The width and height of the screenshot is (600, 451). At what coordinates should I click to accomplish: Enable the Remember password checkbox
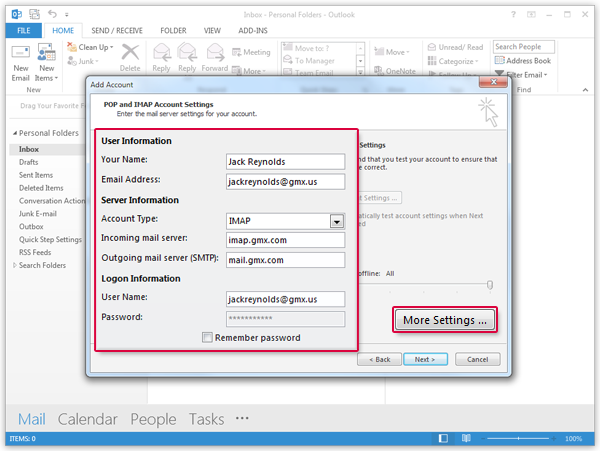click(207, 338)
